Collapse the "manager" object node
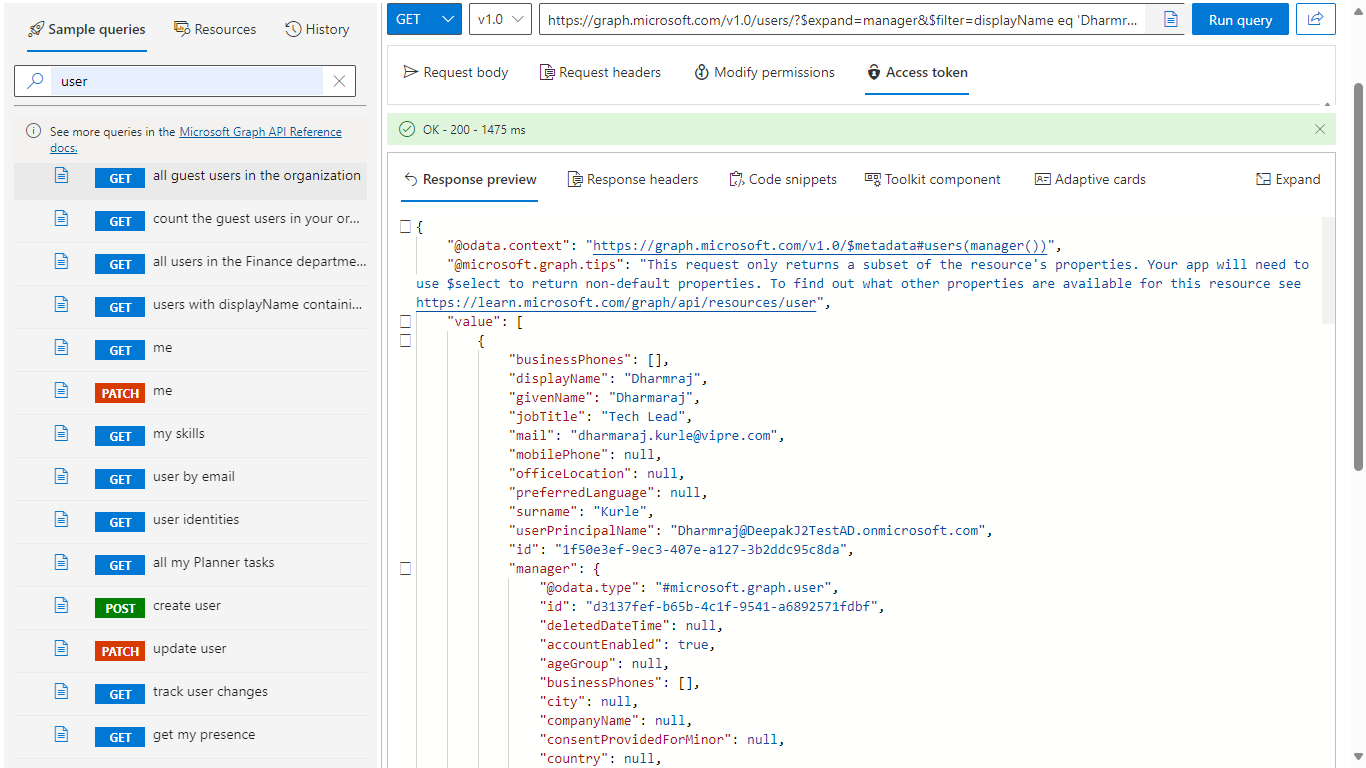 point(405,568)
